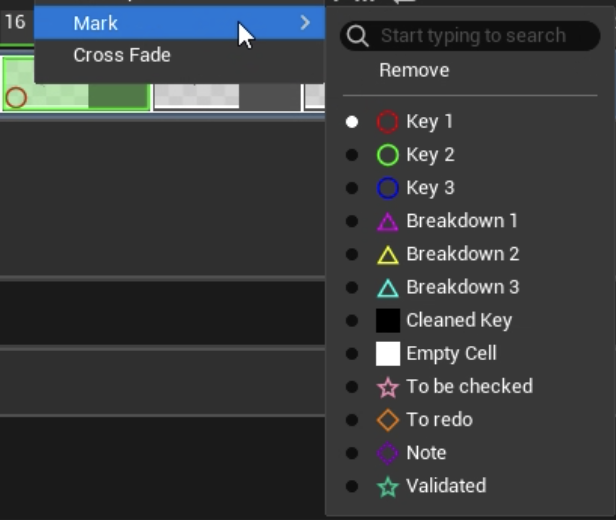Image resolution: width=616 pixels, height=520 pixels.
Task: Click the pink star To be checked icon
Action: pyautogui.click(x=388, y=387)
